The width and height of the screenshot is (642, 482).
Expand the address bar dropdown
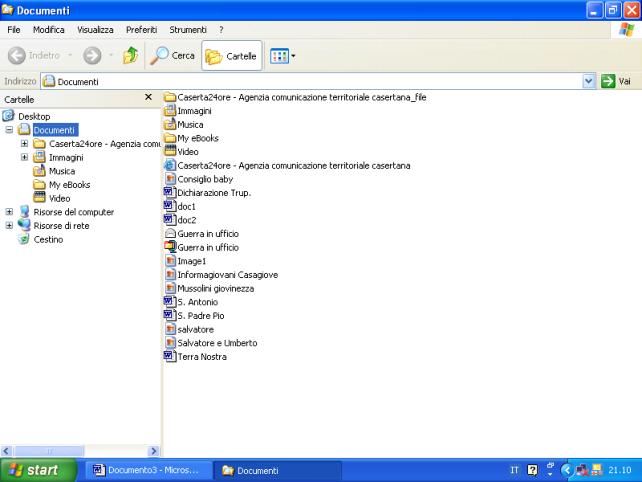coord(588,81)
